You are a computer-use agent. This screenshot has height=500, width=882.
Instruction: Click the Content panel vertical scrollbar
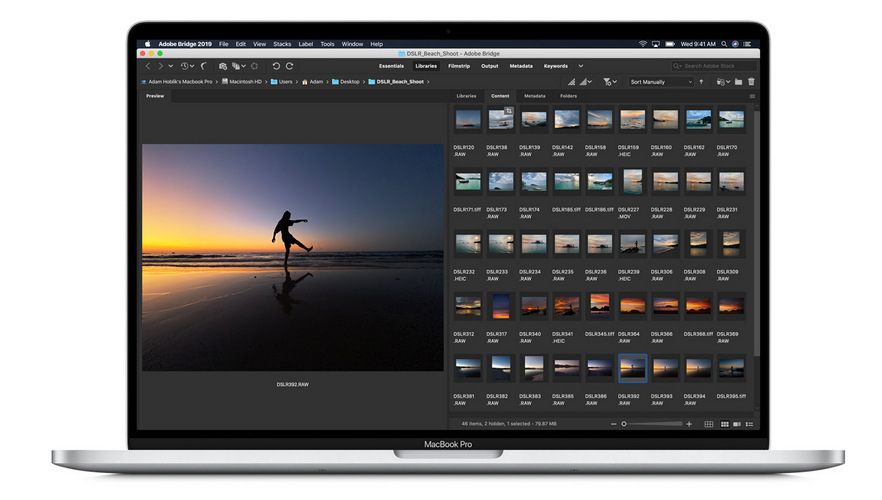pyautogui.click(x=757, y=231)
